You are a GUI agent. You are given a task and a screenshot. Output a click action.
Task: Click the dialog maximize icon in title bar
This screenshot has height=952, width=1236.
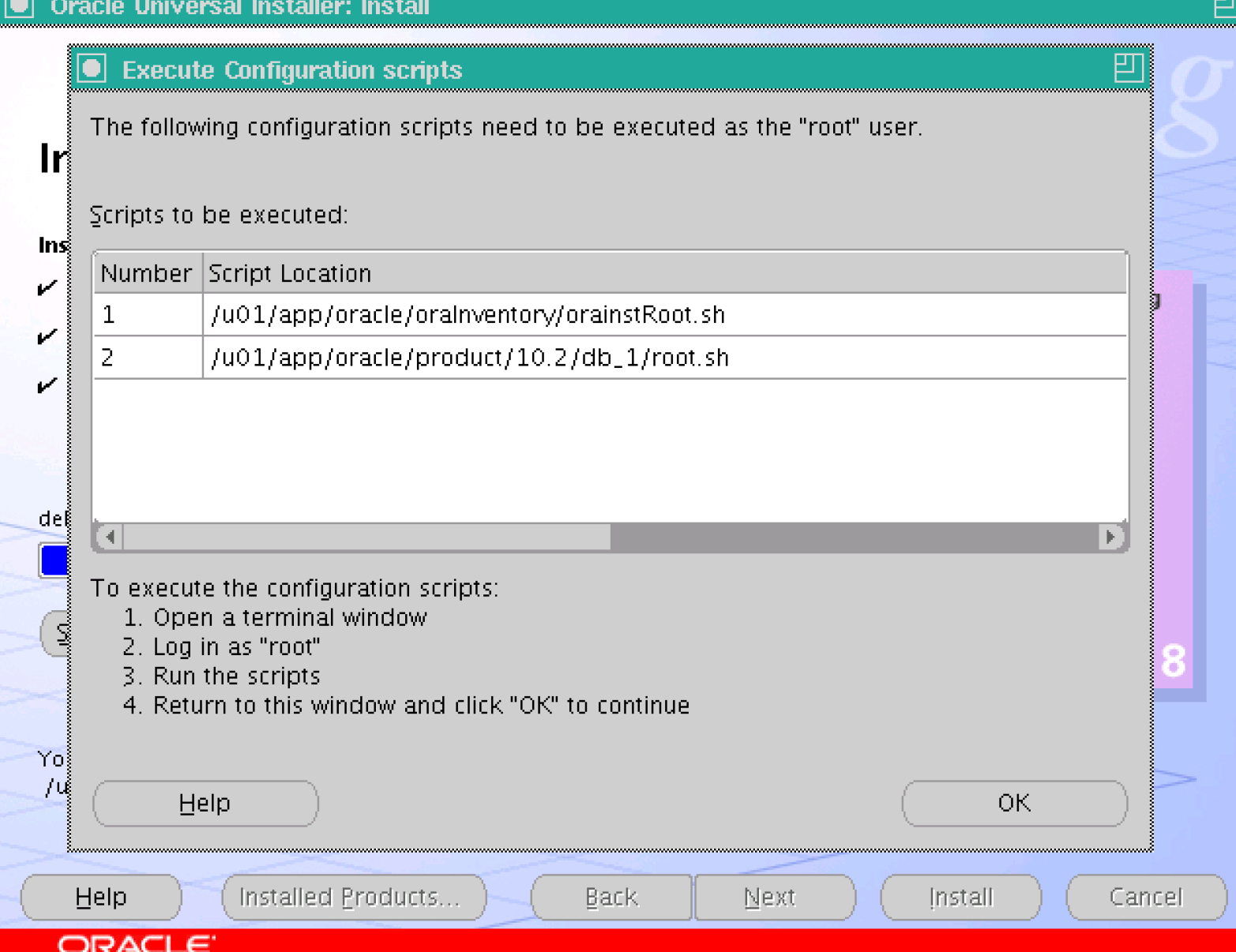[1128, 68]
